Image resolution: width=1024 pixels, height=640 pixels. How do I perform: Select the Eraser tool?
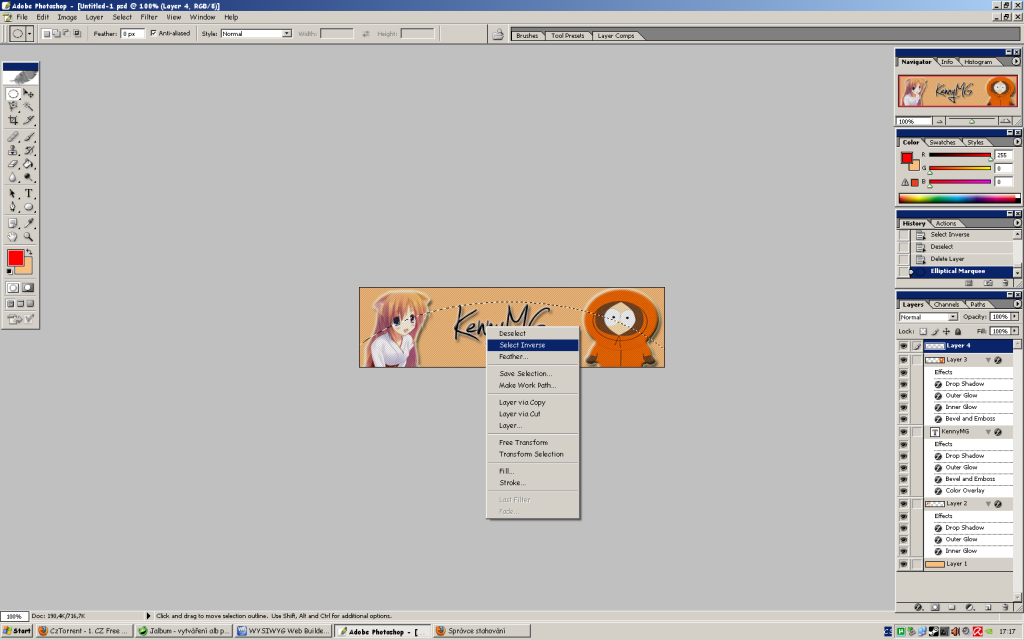pyautogui.click(x=12, y=164)
